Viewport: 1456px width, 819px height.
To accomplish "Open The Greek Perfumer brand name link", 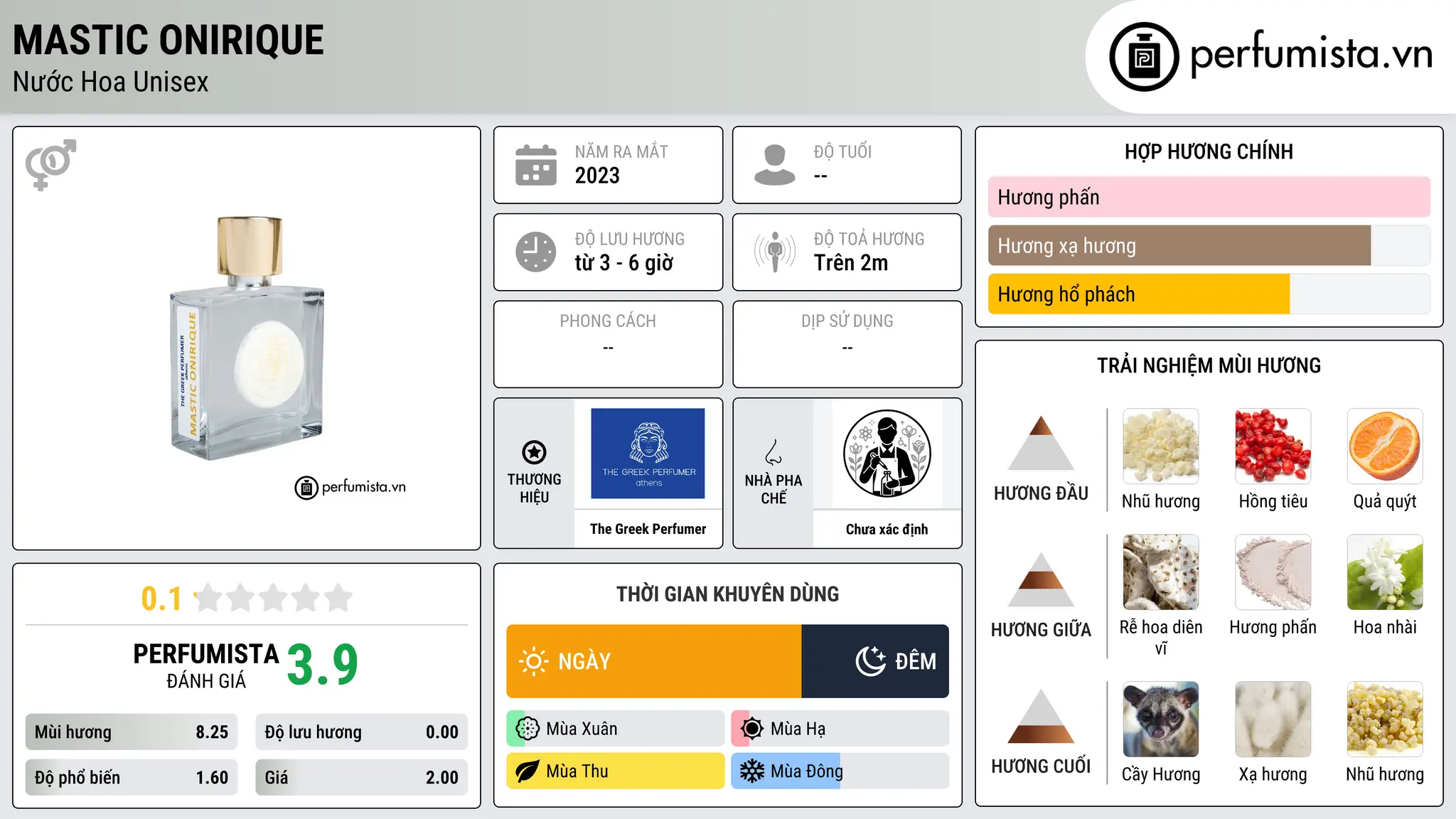I will (x=648, y=529).
